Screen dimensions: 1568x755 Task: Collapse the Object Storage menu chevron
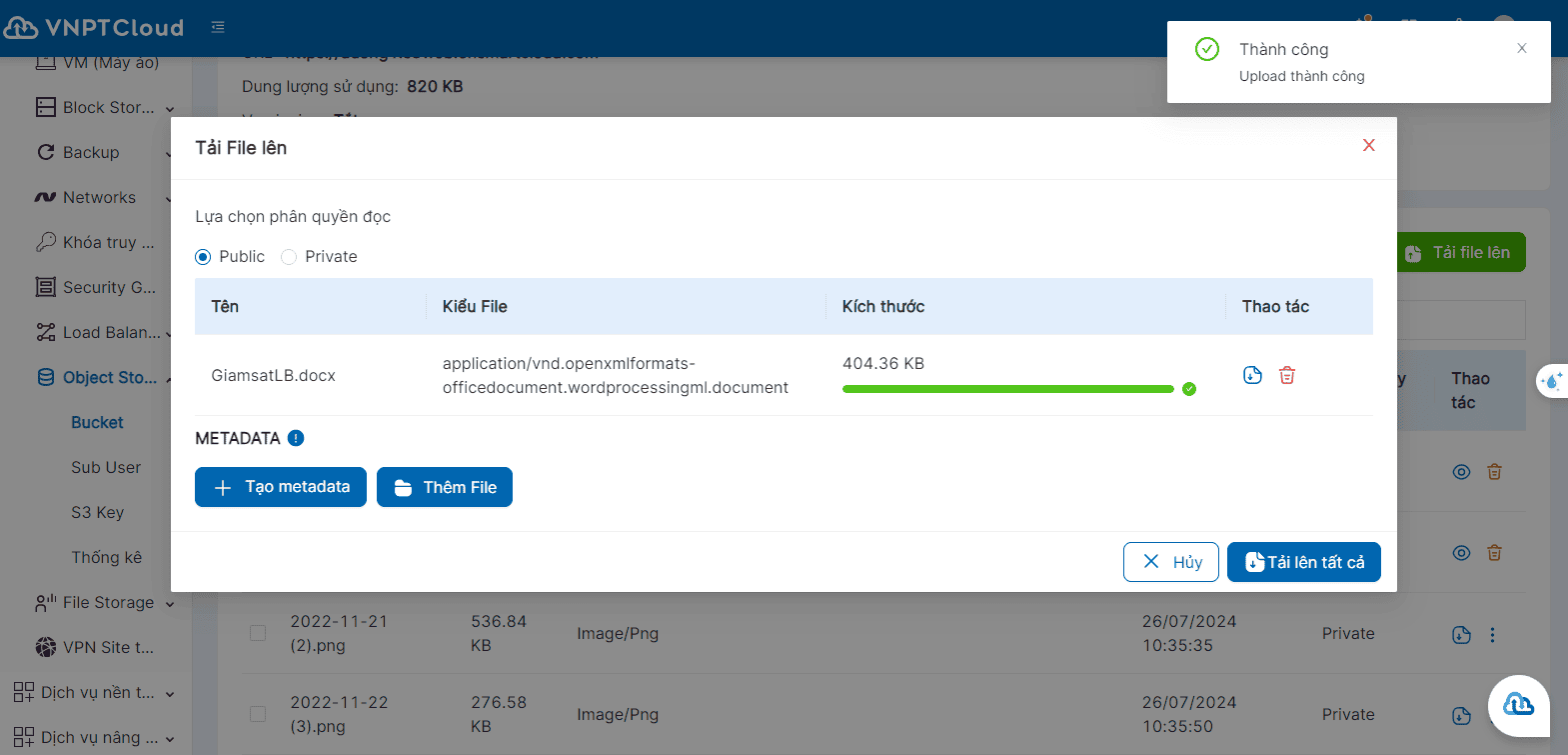tap(170, 379)
